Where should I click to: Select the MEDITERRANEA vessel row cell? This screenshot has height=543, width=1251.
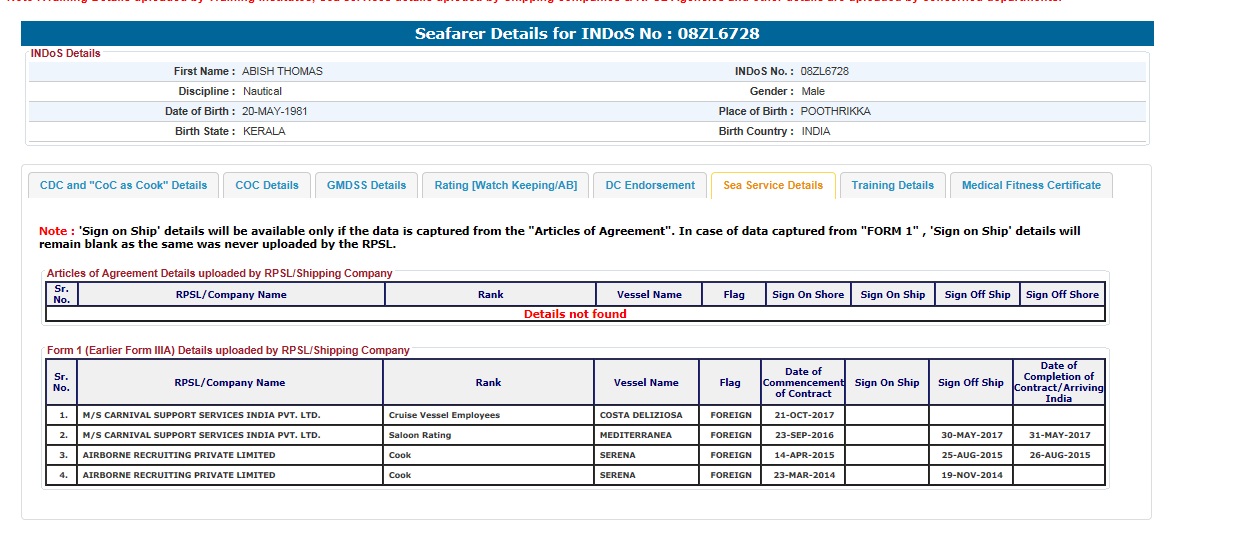tap(636, 435)
